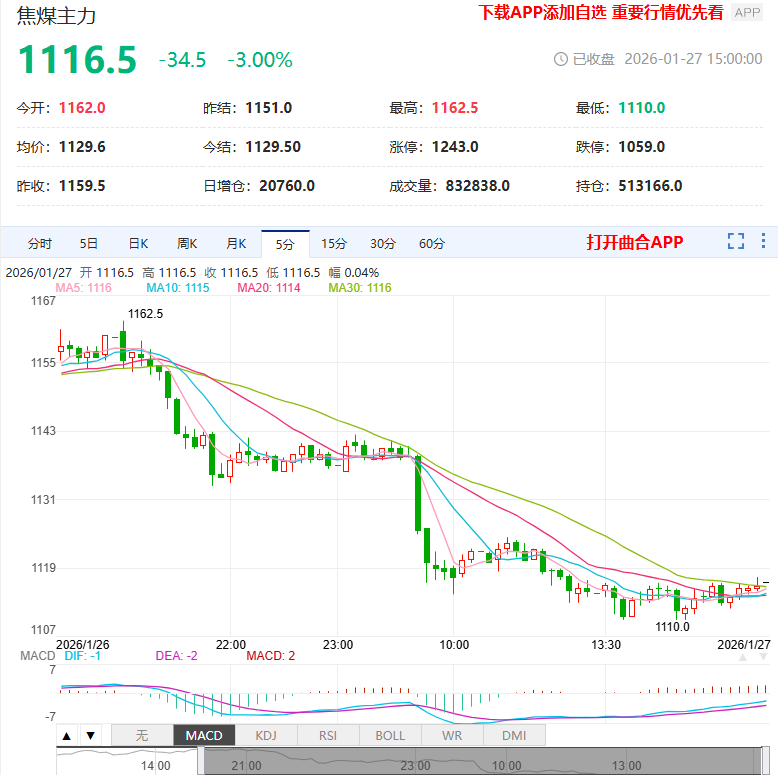Click 涨停 value 1243.0
Image resolution: width=778 pixels, height=775 pixels.
tap(455, 147)
